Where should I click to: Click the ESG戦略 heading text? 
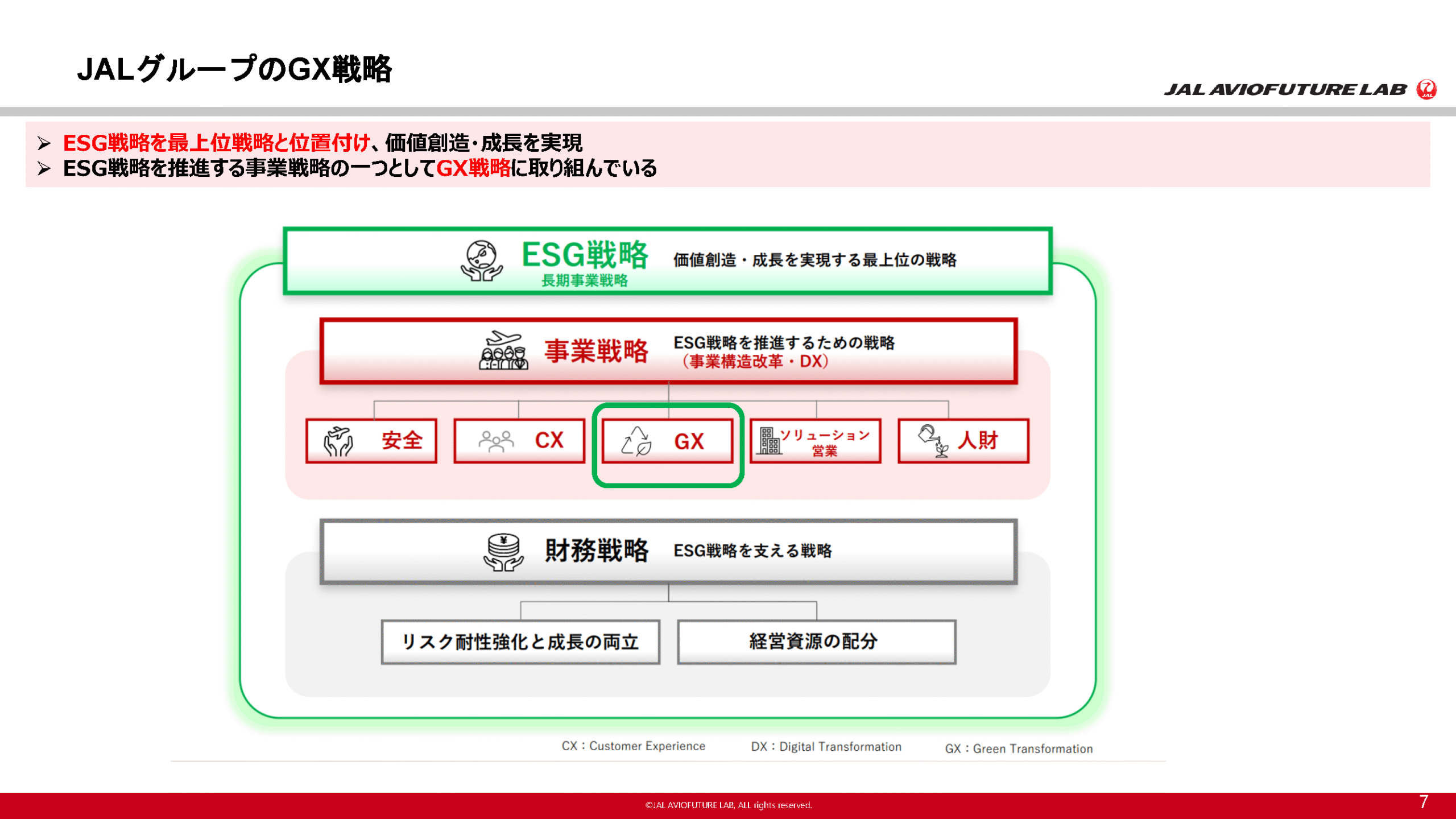pos(585,255)
